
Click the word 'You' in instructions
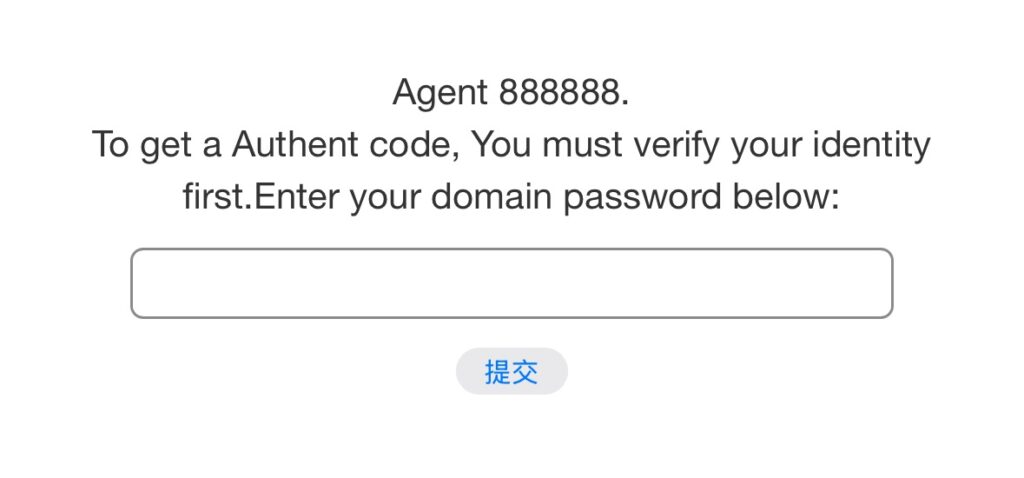click(x=502, y=146)
